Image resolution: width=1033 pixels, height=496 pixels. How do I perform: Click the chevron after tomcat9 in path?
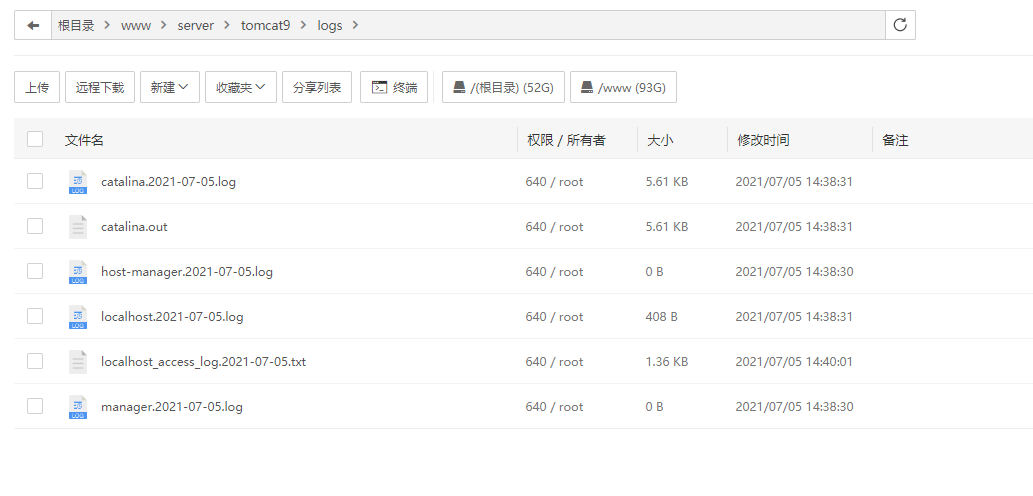coord(303,26)
